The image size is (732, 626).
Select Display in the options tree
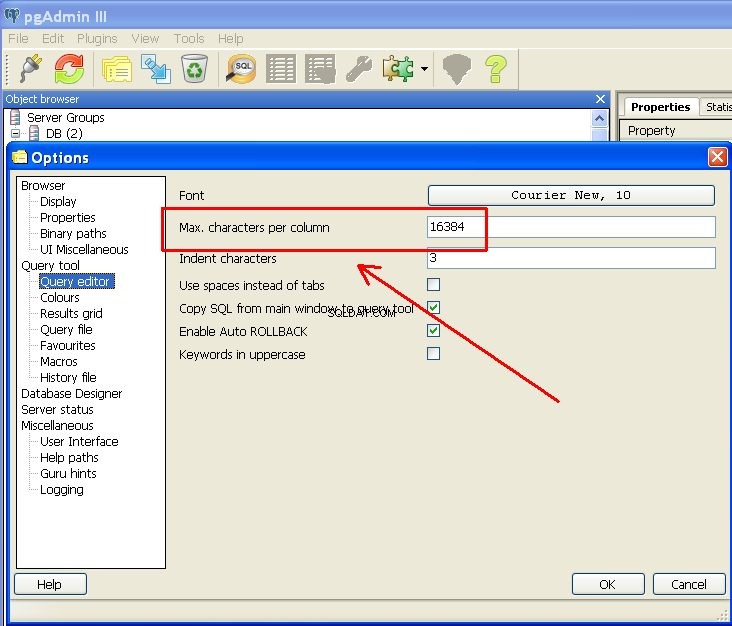point(58,201)
